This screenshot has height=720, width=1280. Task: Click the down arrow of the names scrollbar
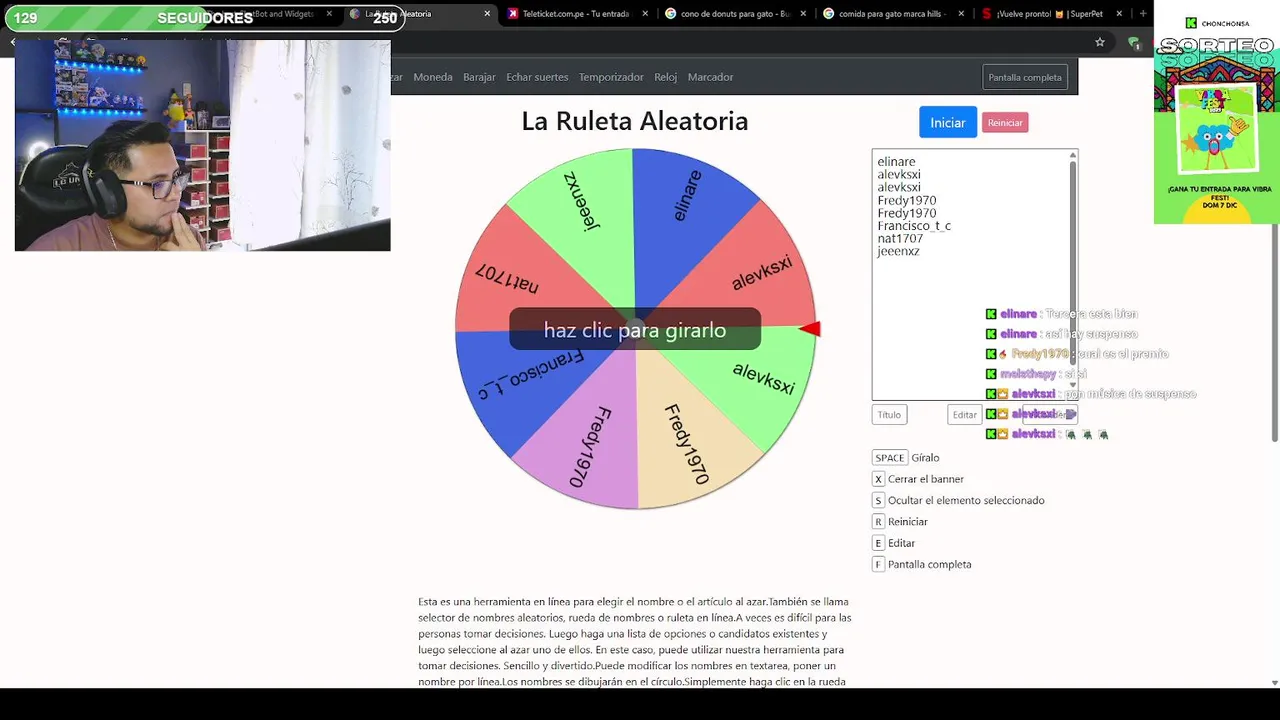coord(1073,384)
